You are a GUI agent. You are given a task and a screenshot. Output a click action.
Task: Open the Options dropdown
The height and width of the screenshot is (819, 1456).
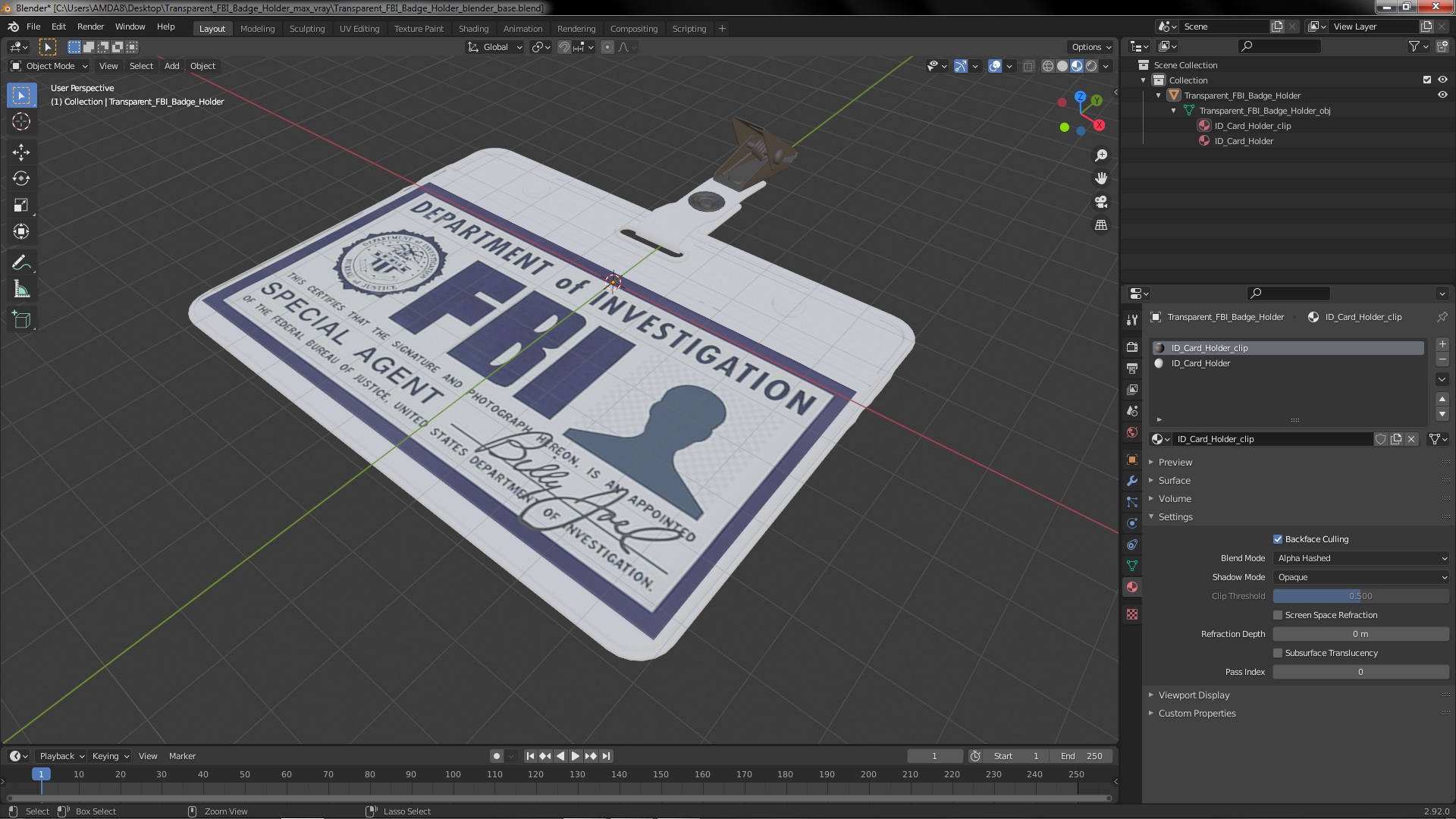[x=1090, y=47]
